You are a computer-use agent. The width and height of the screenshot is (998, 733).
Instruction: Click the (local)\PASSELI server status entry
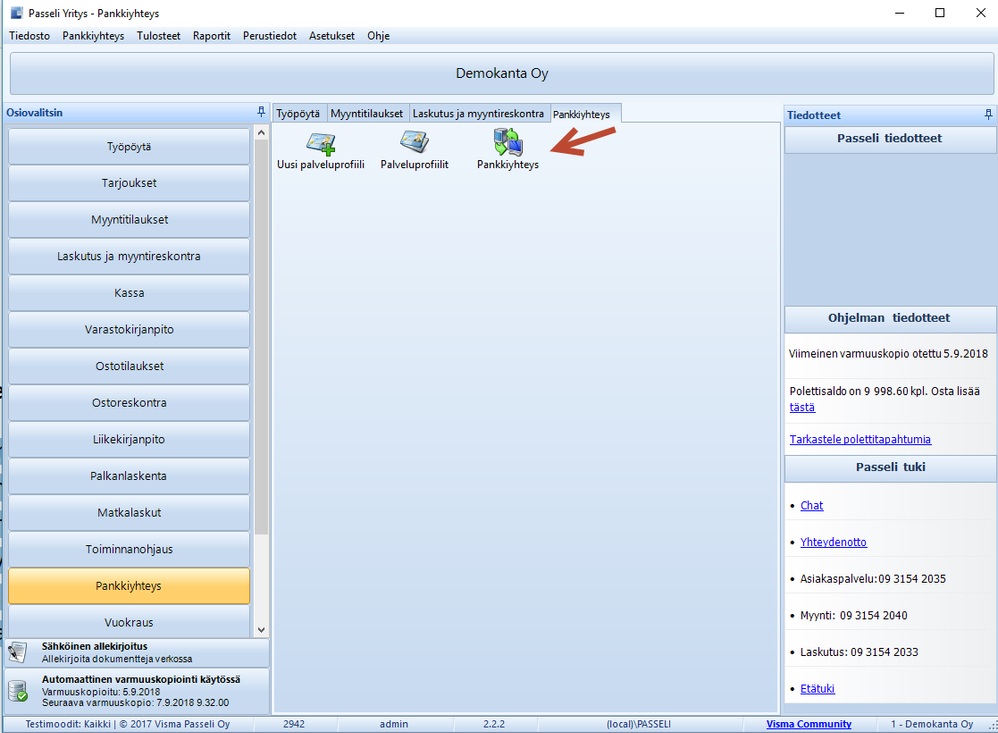(638, 724)
